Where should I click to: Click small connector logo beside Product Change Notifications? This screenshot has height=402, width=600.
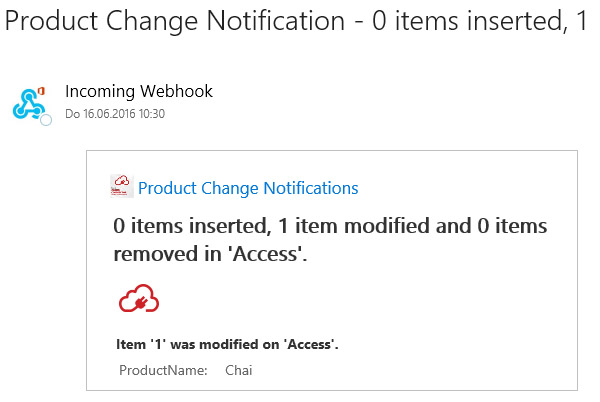click(x=121, y=187)
